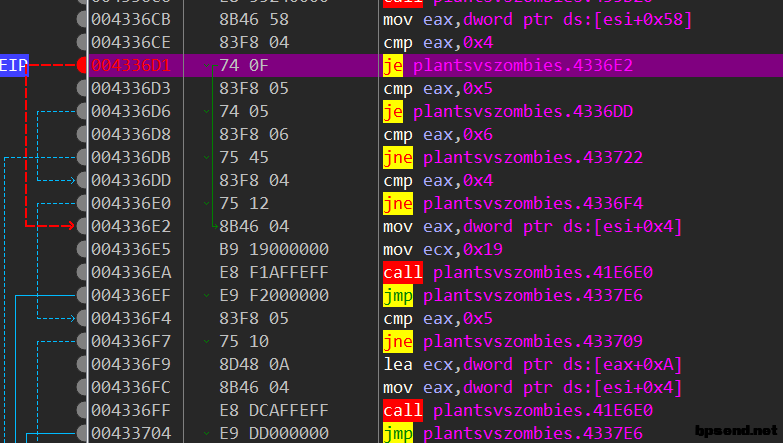This screenshot has width=783, height=443.
Task: Click bytes 'B9 19000000'
Action: 274,249
